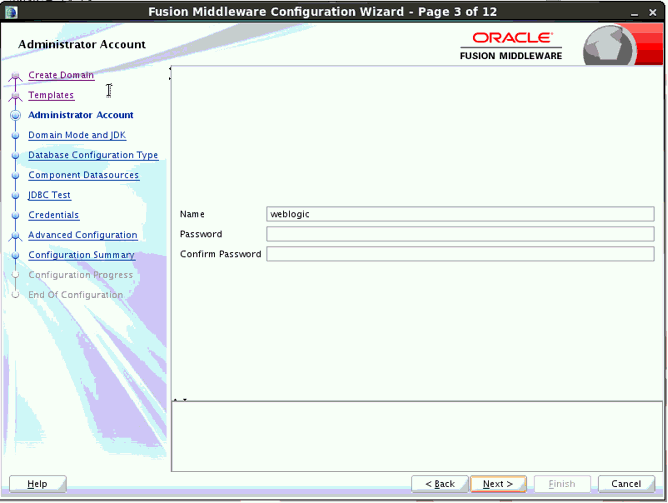
Task: Click the Oracle Fusion Middleware logo
Action: 511,46
